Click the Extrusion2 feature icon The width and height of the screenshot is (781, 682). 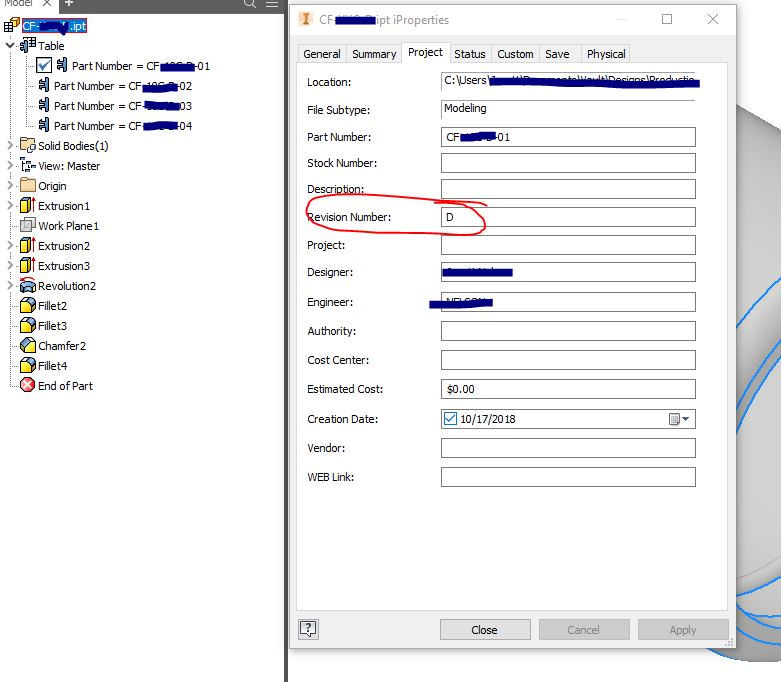click(27, 245)
